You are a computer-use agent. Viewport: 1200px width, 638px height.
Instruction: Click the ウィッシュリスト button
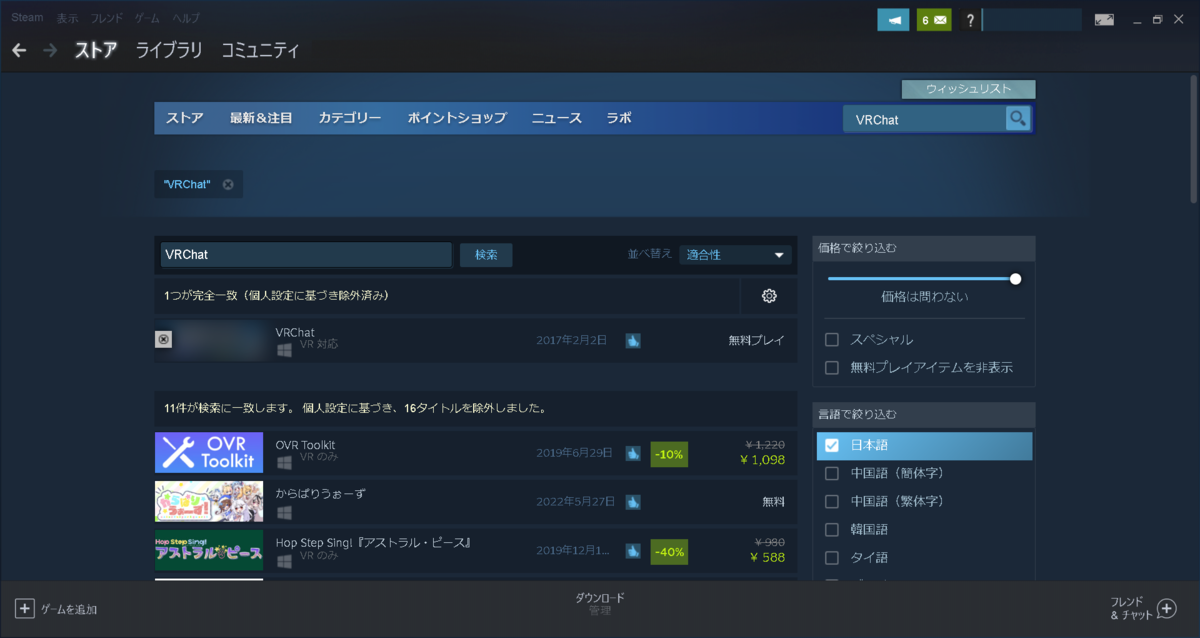pos(968,89)
